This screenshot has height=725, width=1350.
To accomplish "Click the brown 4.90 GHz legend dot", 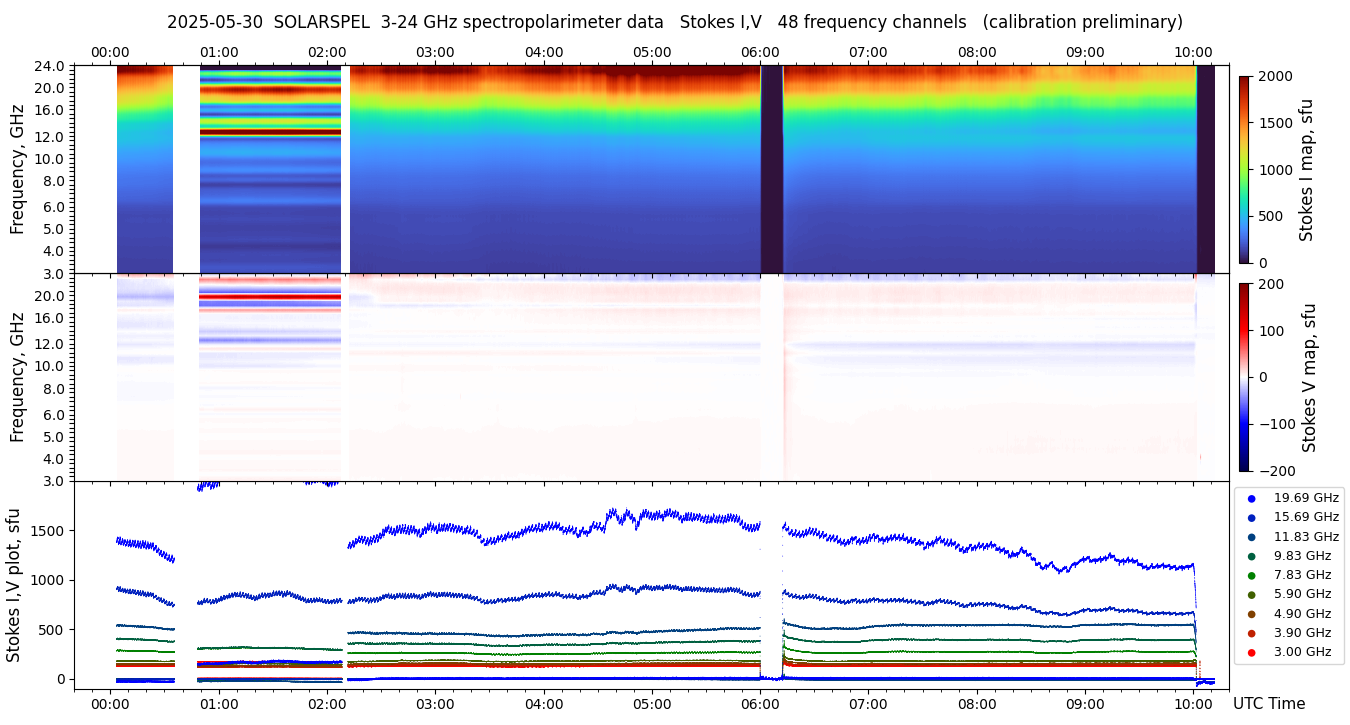I will (1251, 614).
